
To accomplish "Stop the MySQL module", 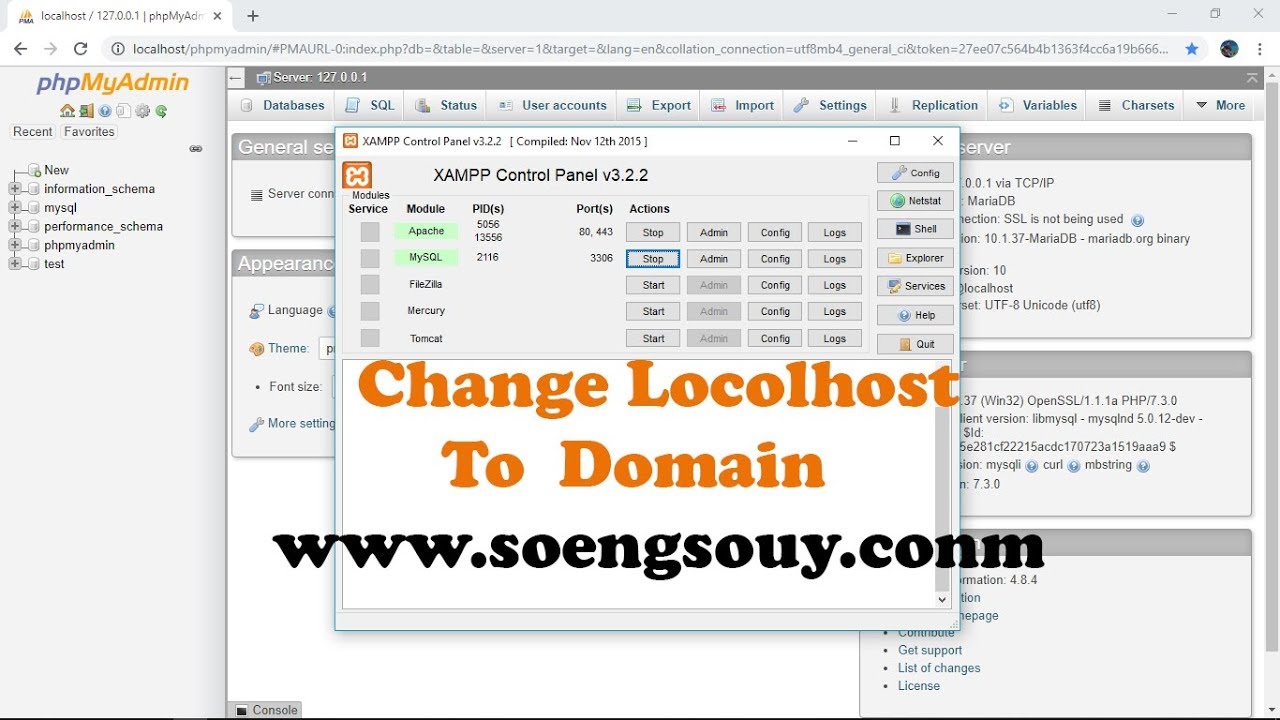I will 653,259.
